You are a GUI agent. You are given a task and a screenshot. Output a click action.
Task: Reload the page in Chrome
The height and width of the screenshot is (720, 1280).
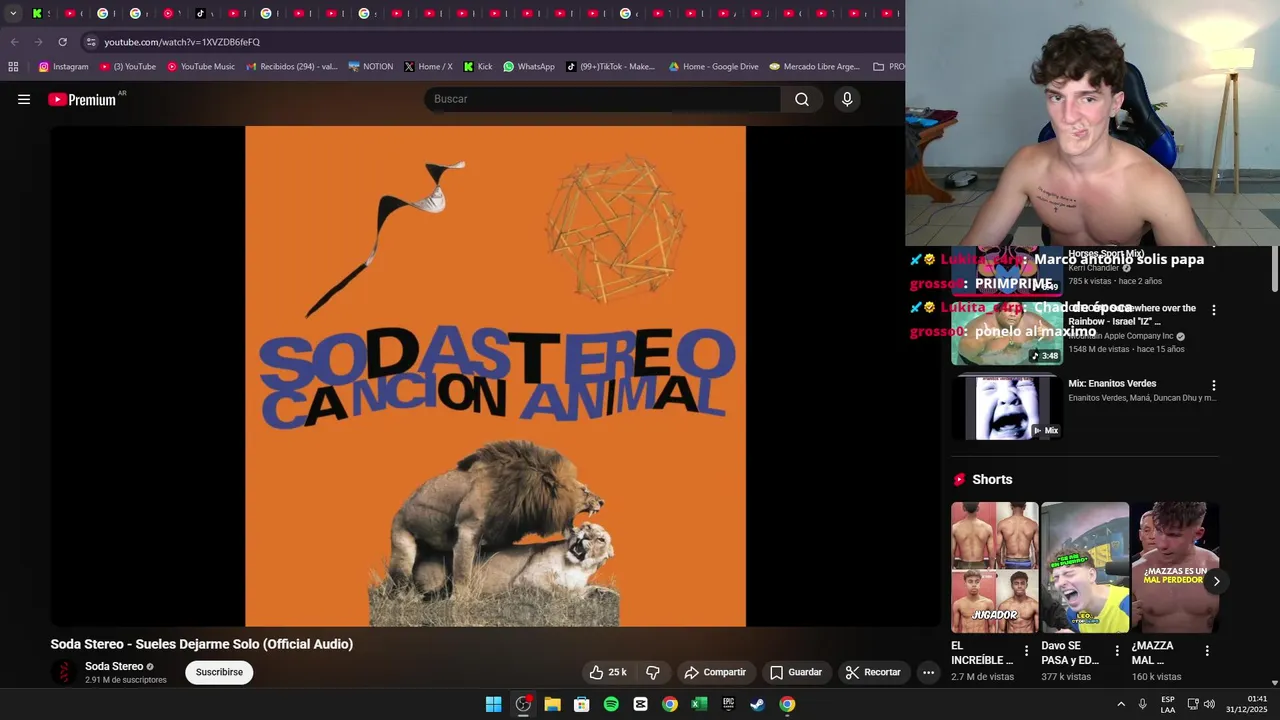(62, 42)
